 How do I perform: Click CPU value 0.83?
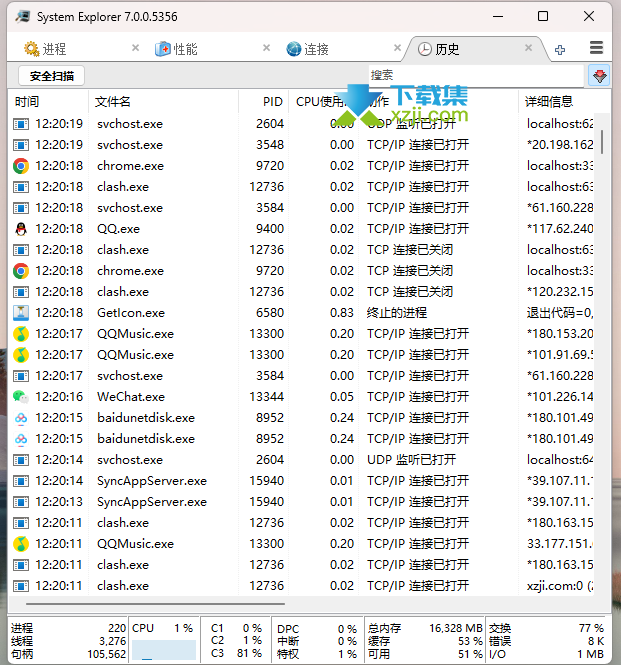341,313
